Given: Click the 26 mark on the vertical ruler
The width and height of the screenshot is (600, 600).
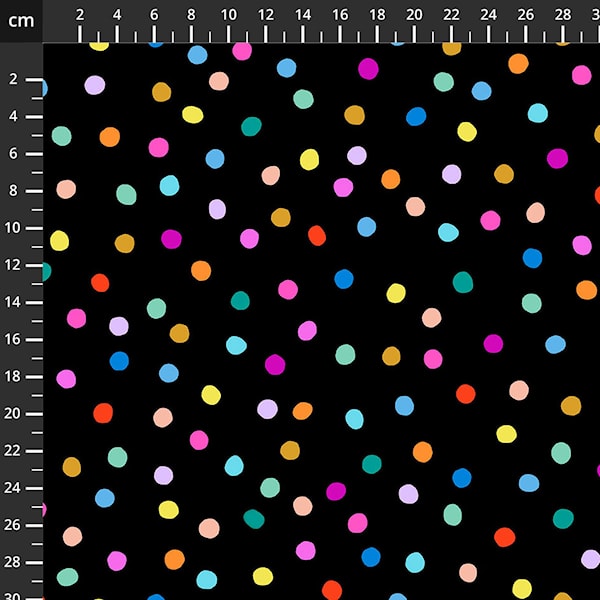Looking at the screenshot, I should coord(15,524).
